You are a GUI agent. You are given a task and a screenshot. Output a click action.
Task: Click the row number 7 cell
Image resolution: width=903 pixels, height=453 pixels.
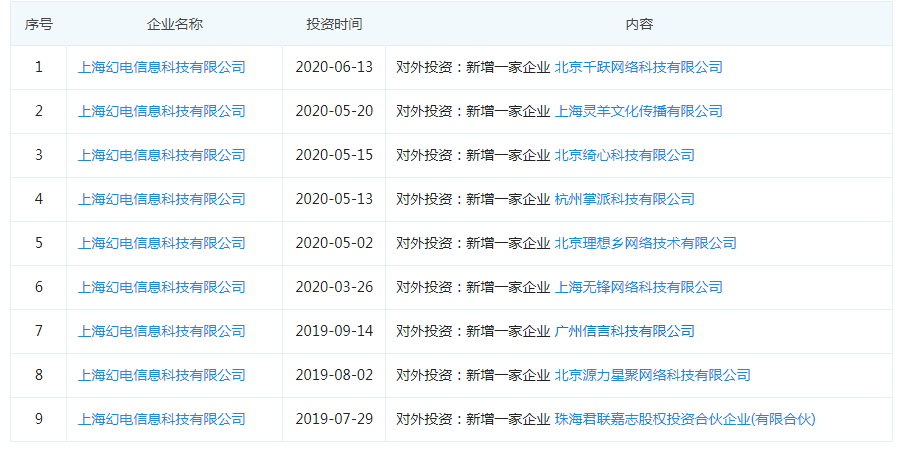tap(39, 331)
